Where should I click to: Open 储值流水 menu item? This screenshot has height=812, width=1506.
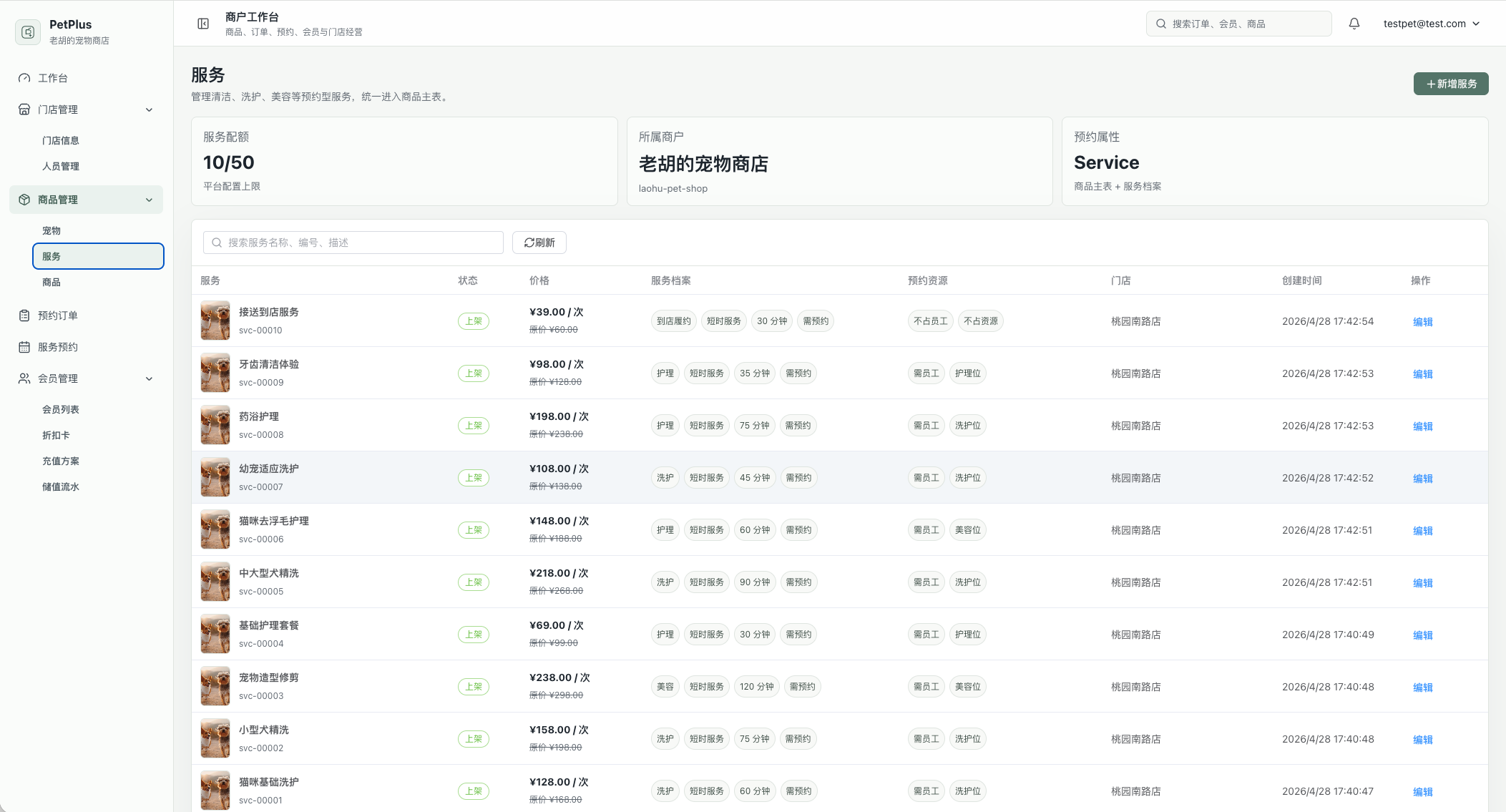click(98, 486)
